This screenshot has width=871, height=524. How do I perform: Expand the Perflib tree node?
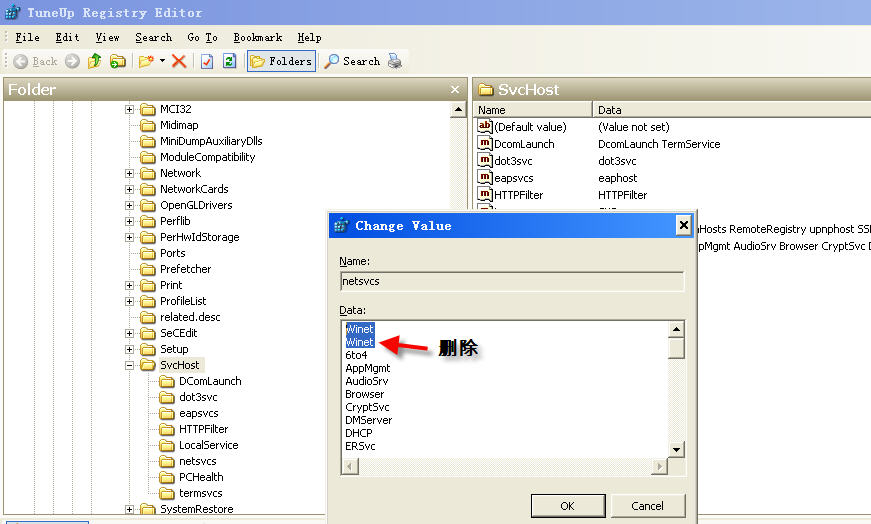pyautogui.click(x=129, y=222)
